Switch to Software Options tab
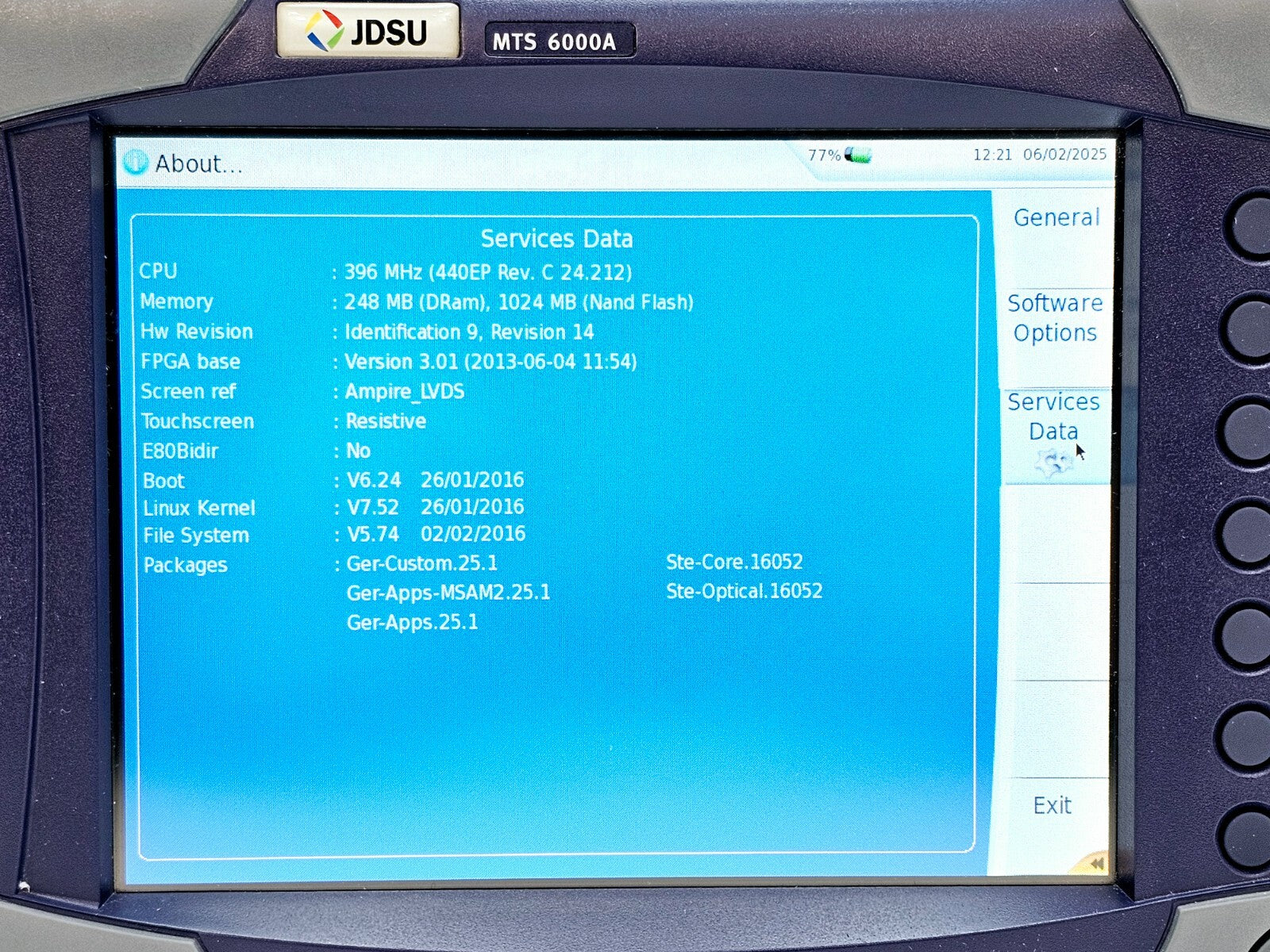 [x=1054, y=317]
